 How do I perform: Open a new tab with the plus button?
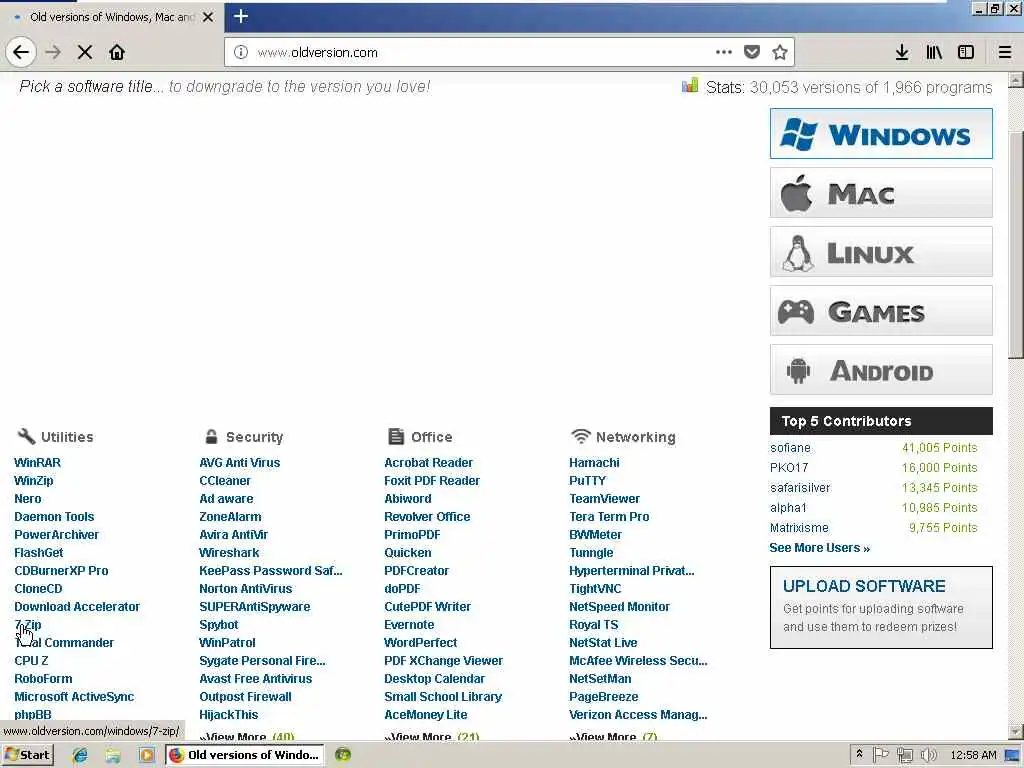pos(240,16)
